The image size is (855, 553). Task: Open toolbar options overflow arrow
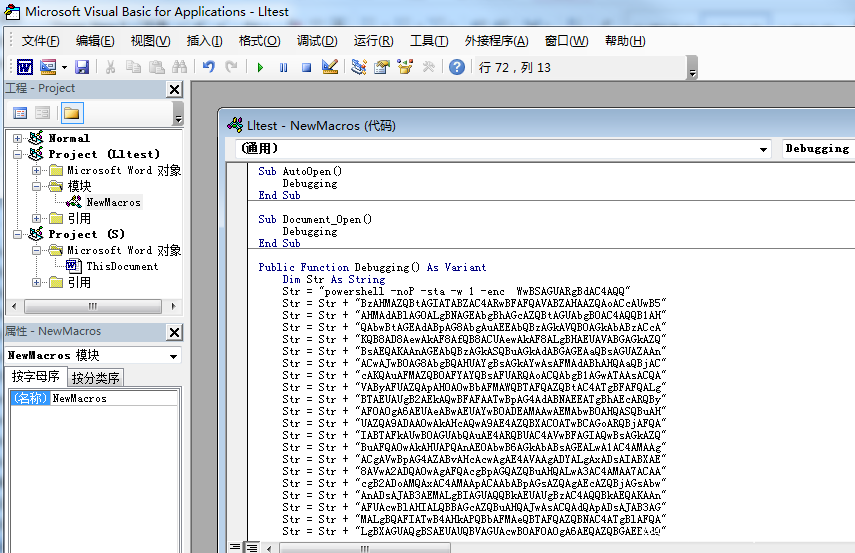point(692,68)
